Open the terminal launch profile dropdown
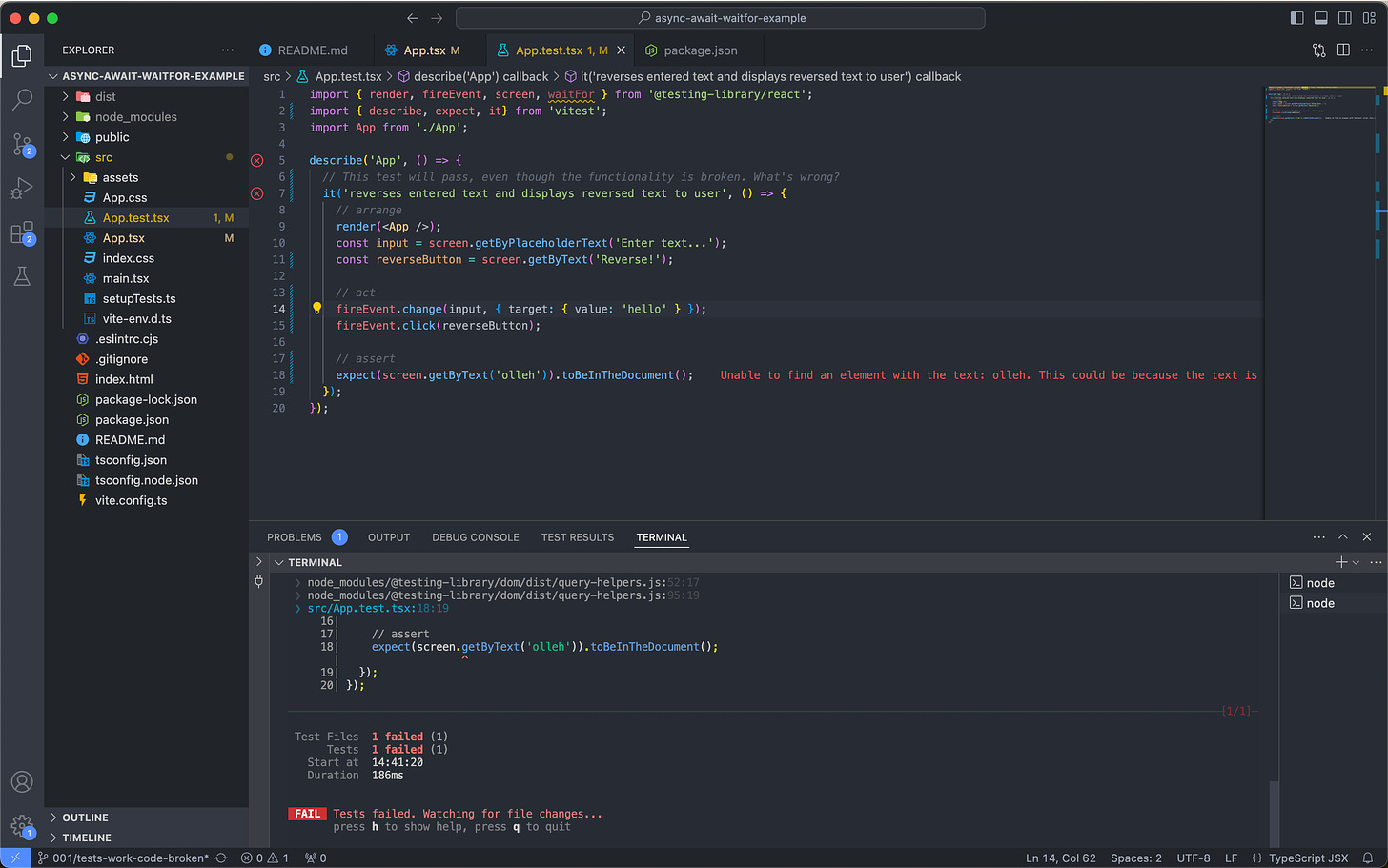This screenshot has height=868, width=1388. (x=1356, y=562)
